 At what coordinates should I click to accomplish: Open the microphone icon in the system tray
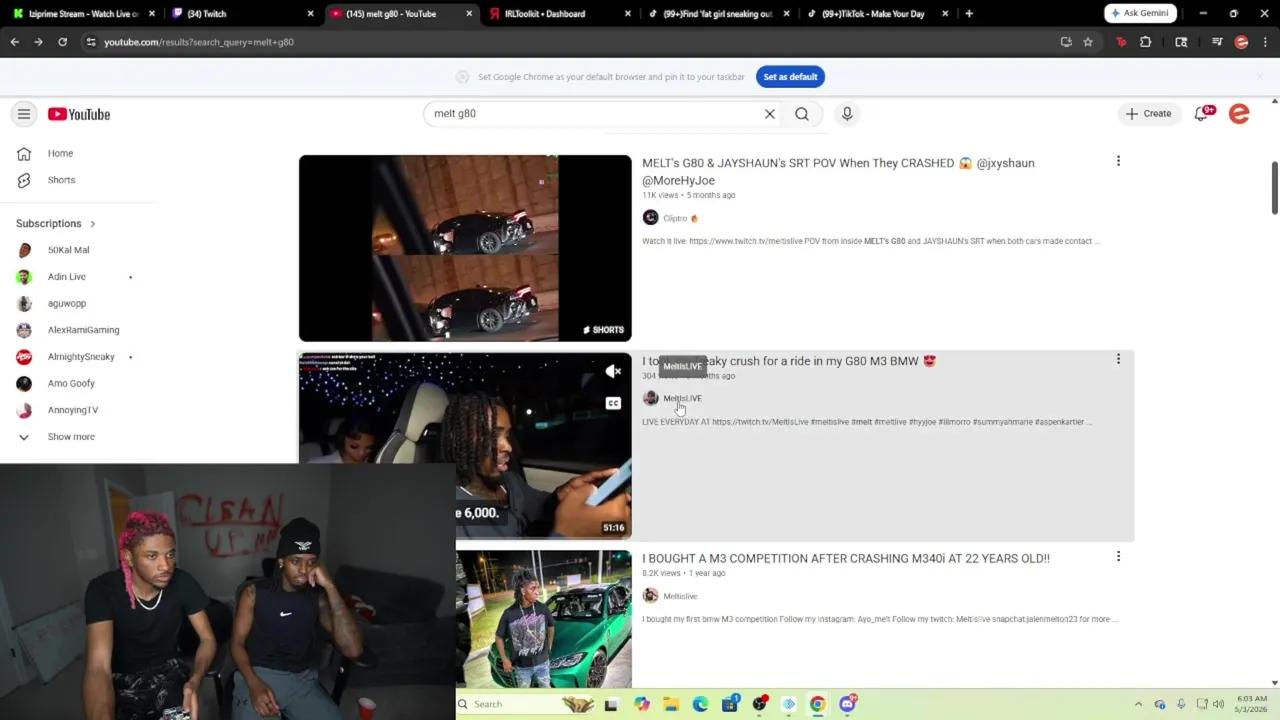(x=1182, y=704)
